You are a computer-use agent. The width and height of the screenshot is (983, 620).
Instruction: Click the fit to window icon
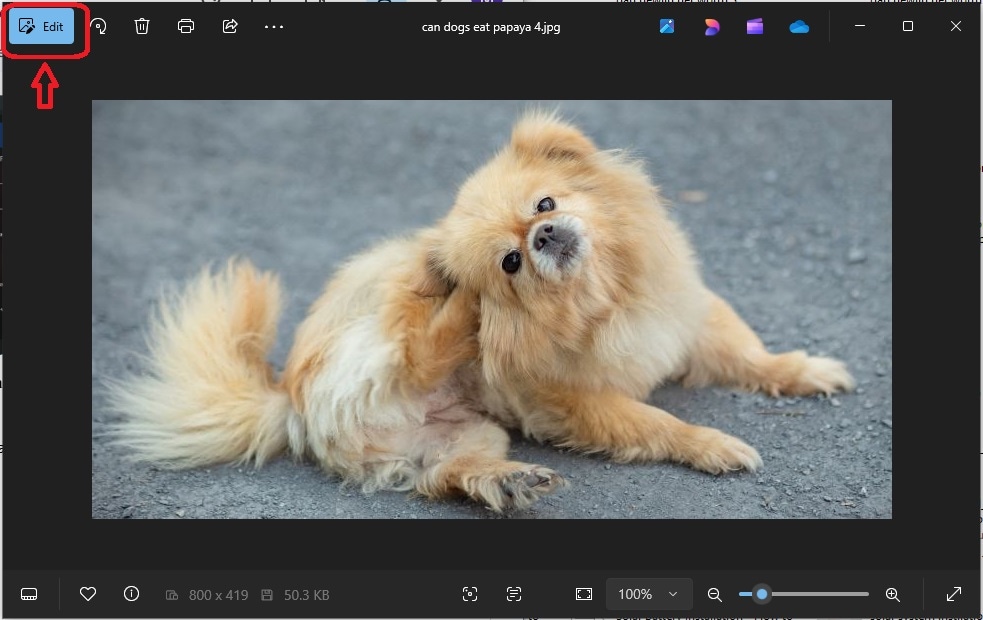click(584, 594)
